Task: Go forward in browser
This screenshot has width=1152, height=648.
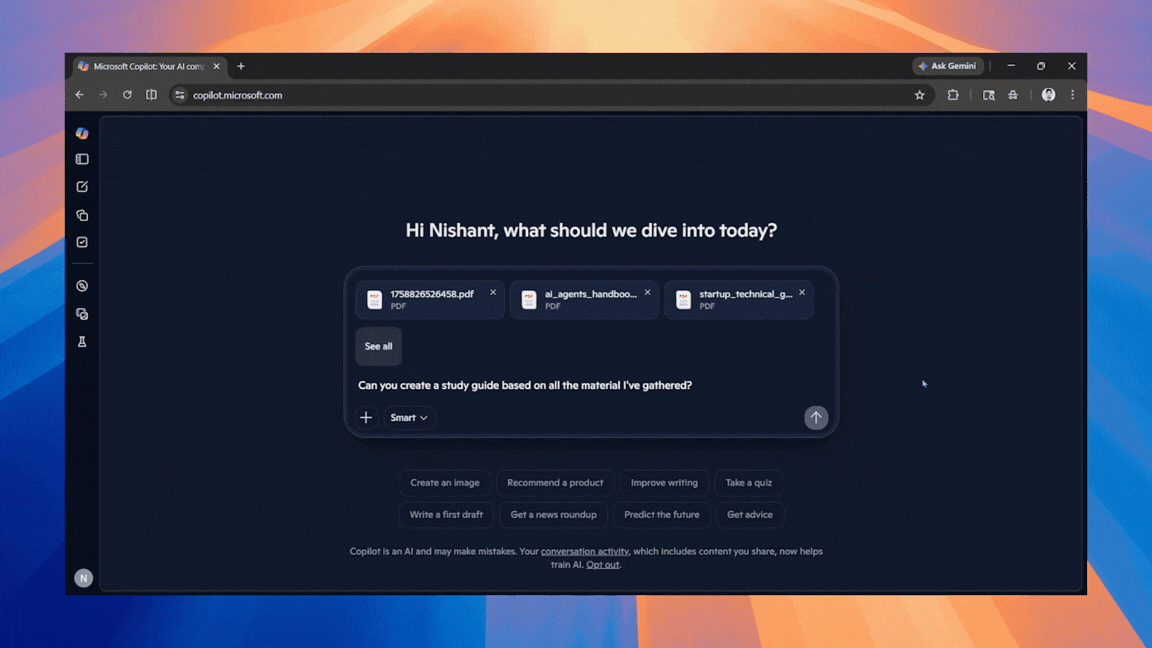Action: coord(104,95)
